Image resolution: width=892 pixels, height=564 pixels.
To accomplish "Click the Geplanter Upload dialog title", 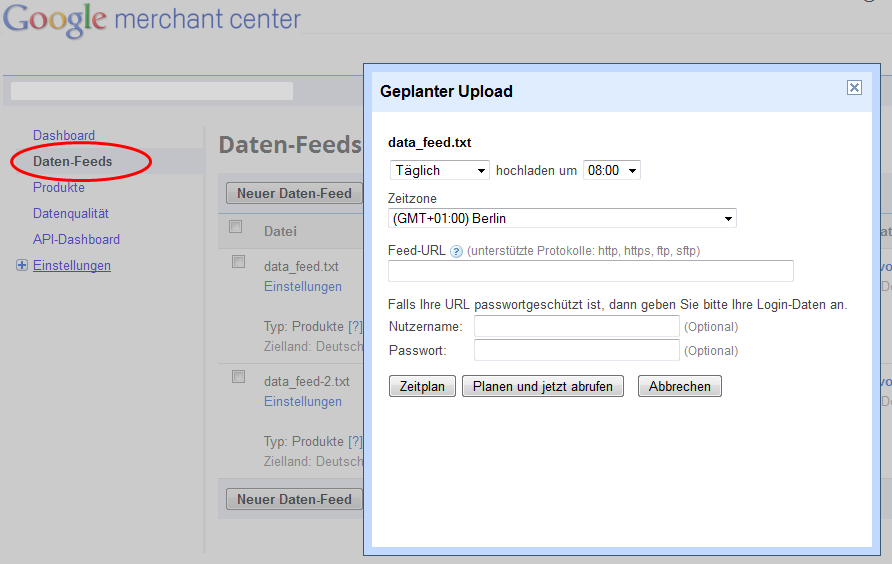I will (446, 92).
